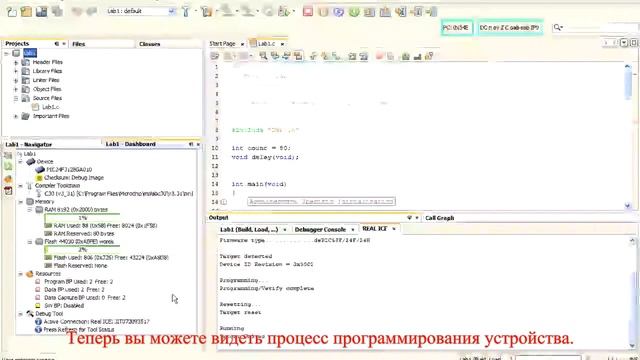Click the green refresh icon in Dashboard sidebar

pos(8,166)
